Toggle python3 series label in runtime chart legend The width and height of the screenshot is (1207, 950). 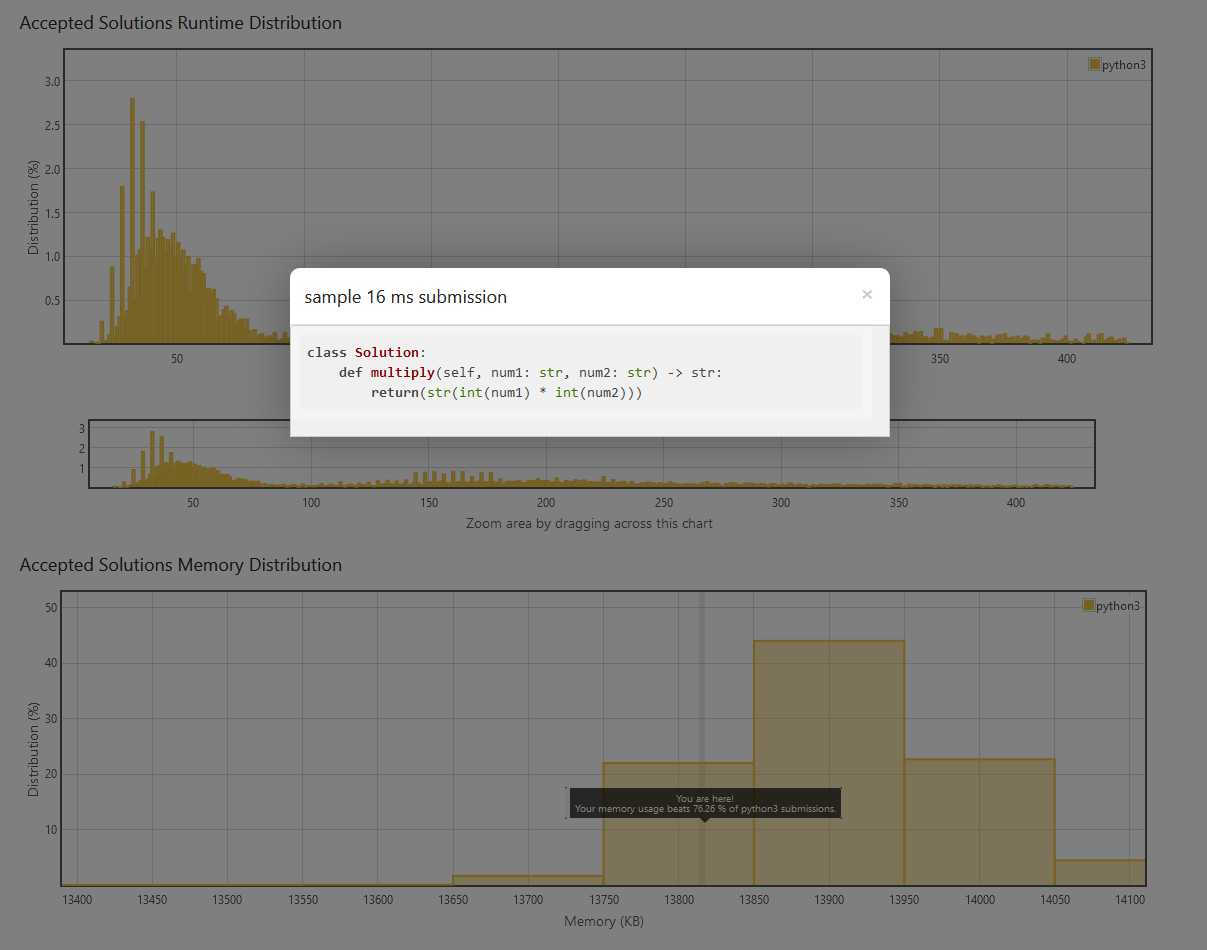1123,65
